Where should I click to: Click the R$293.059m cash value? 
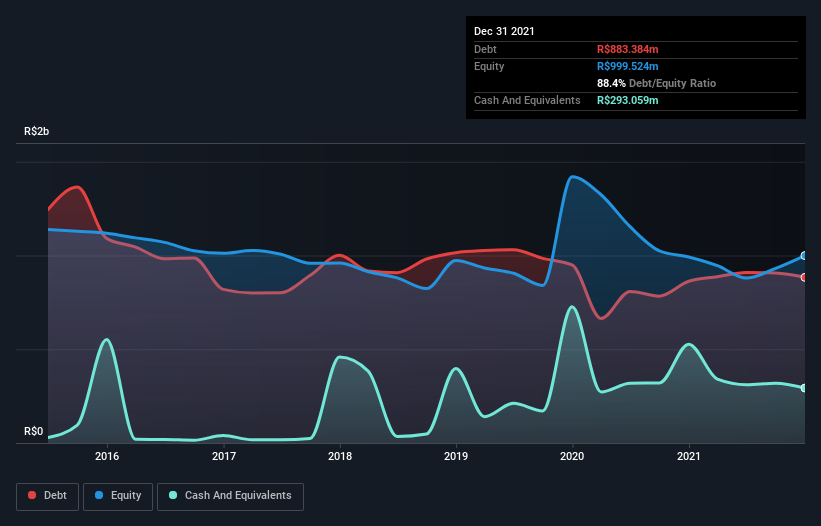[627, 100]
